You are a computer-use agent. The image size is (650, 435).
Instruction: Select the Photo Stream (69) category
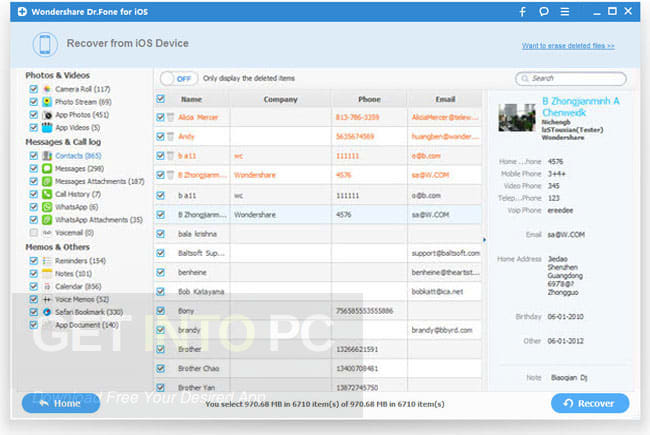83,102
